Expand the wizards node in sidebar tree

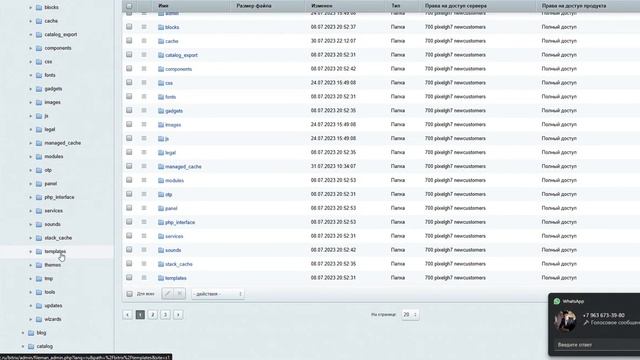pyautogui.click(x=30, y=319)
